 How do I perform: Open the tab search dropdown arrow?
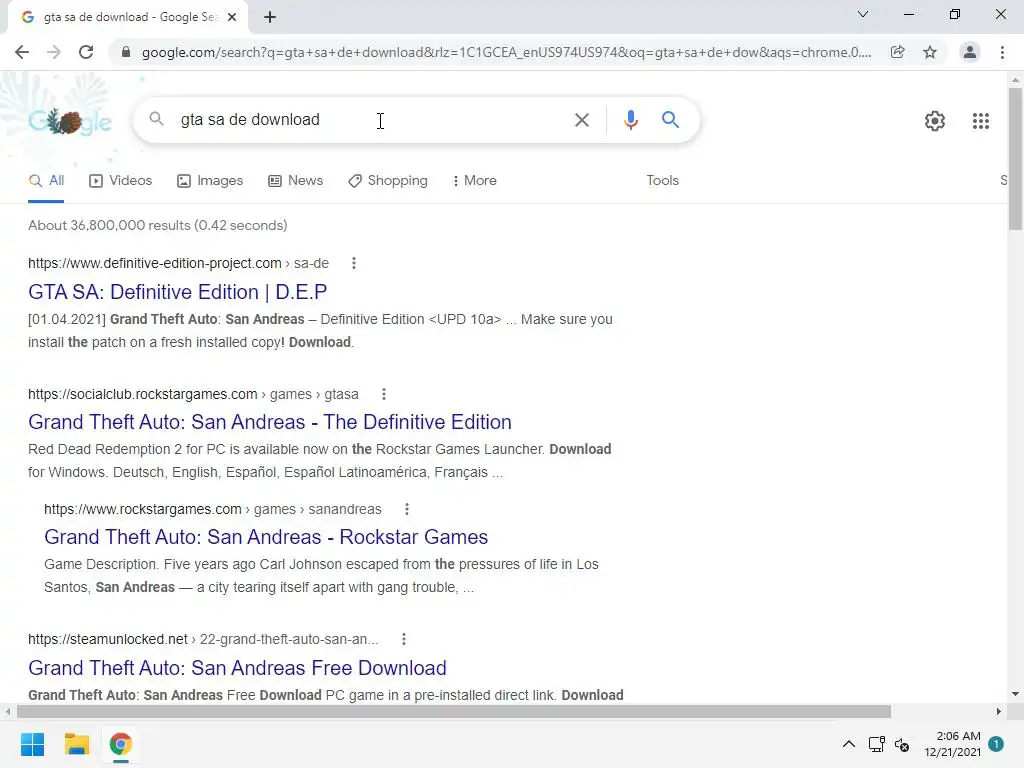(x=863, y=14)
